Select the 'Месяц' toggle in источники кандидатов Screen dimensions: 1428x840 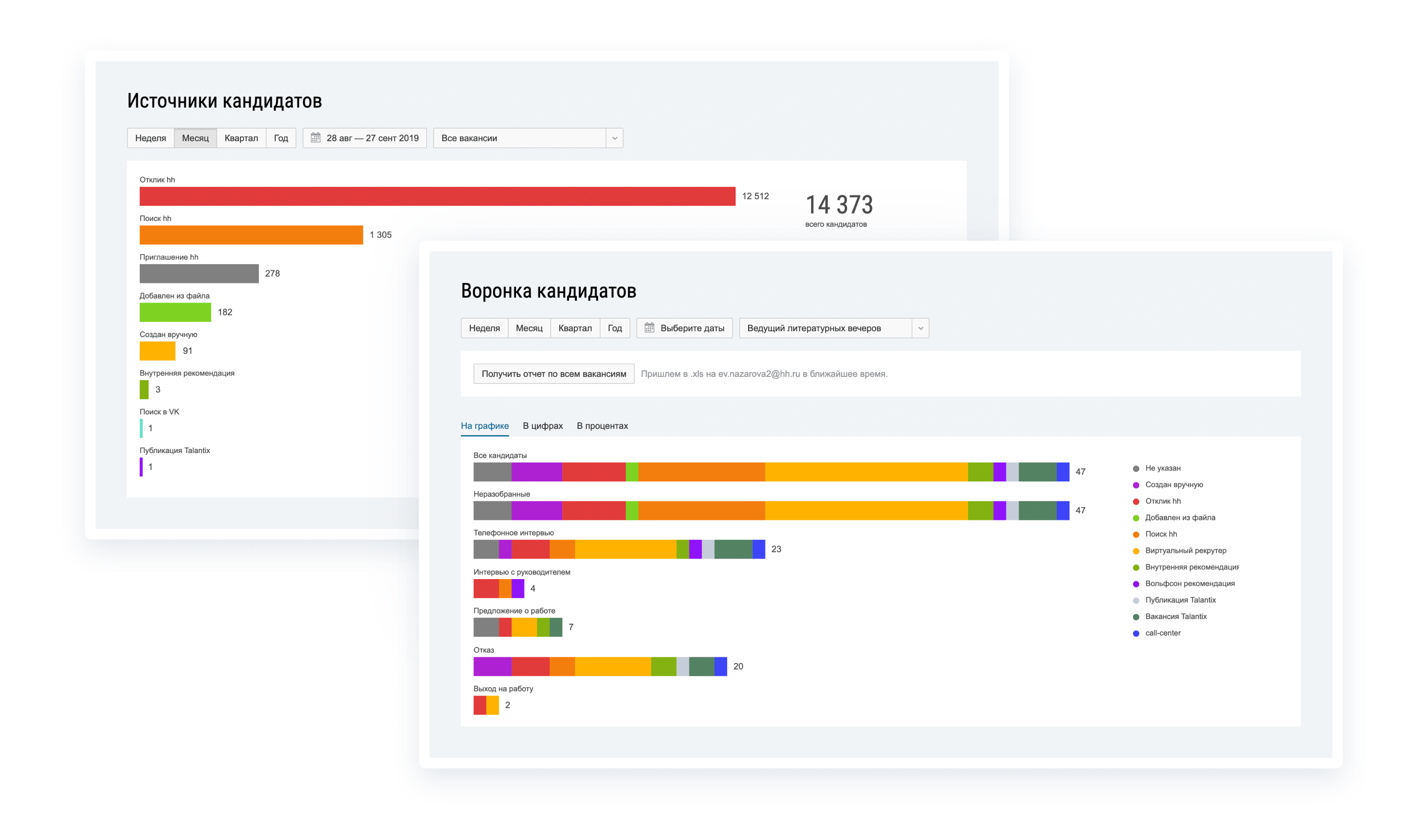tap(196, 138)
